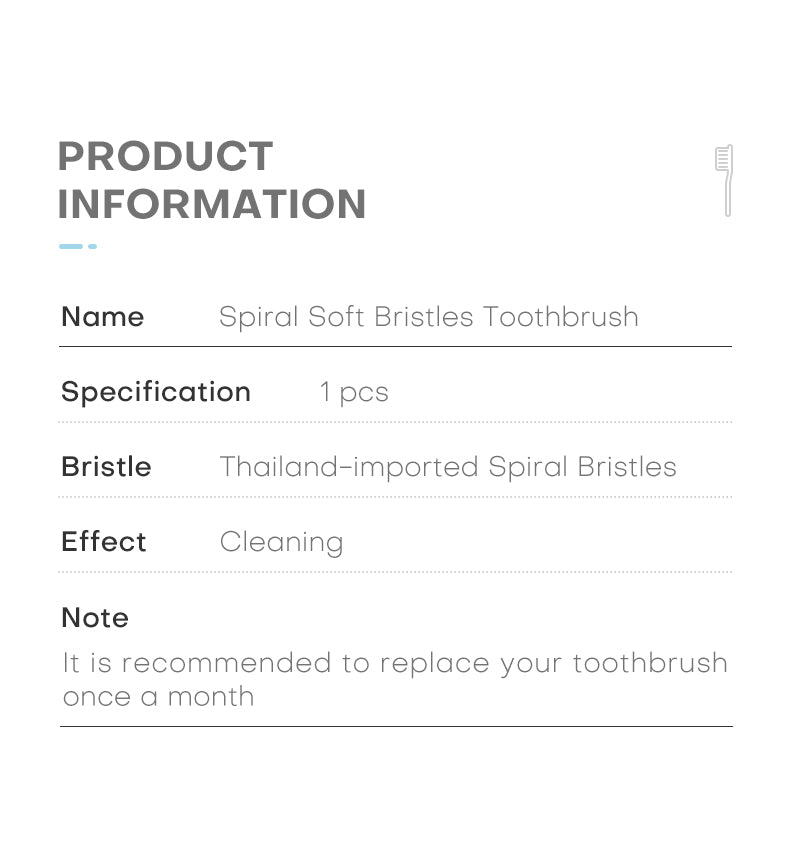Click the PRODUCT heading word
The image size is (790, 846).
[x=166, y=156]
